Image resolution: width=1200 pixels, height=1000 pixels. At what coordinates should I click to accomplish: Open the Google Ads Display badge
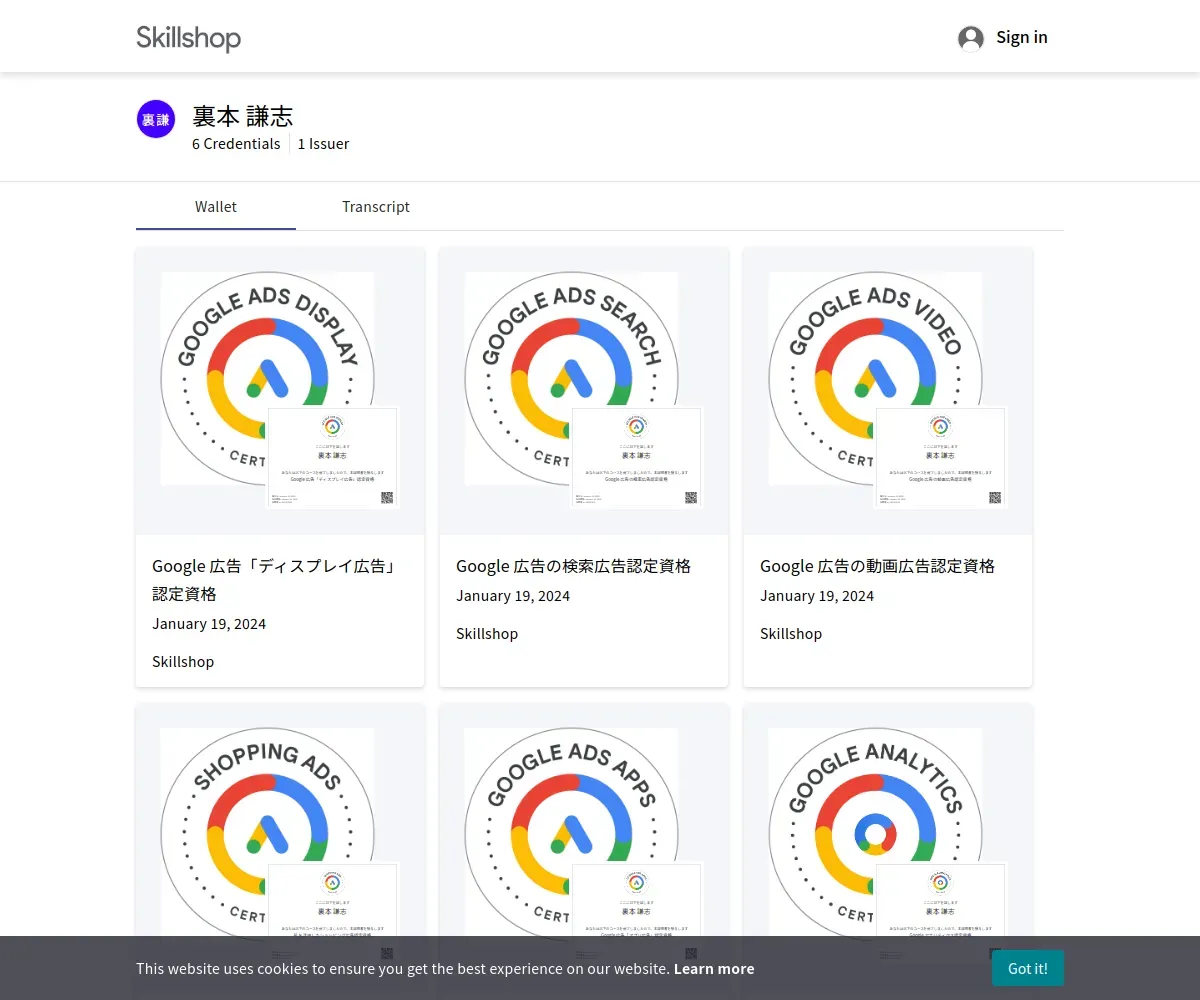pyautogui.click(x=267, y=379)
